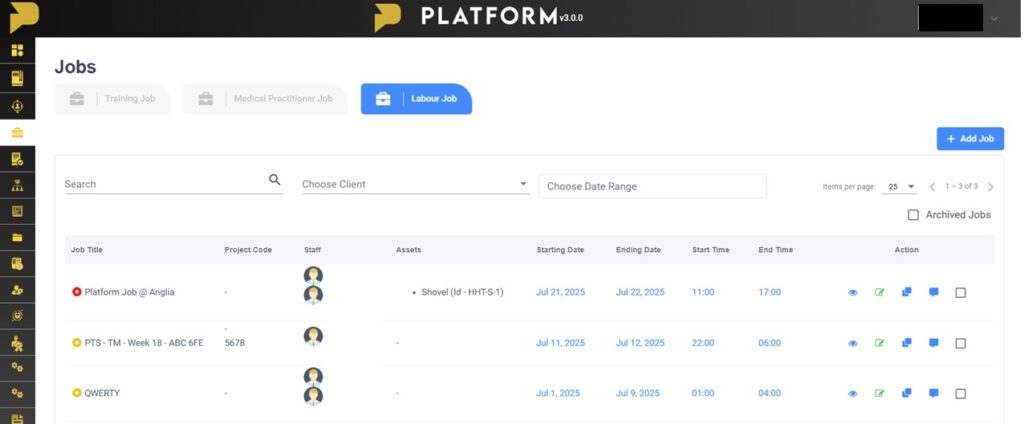Switch to Medical Practitioner Job tab
Viewport: 1024px width, 424px height.
coord(265,99)
